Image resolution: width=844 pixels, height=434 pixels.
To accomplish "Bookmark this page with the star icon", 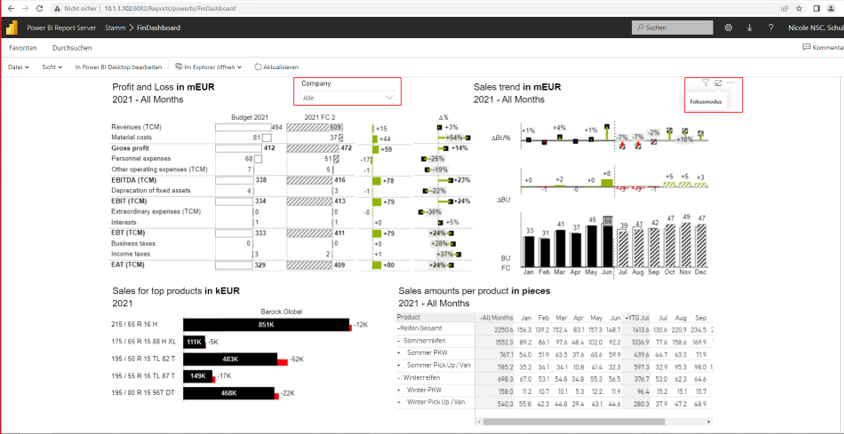I will click(799, 9).
